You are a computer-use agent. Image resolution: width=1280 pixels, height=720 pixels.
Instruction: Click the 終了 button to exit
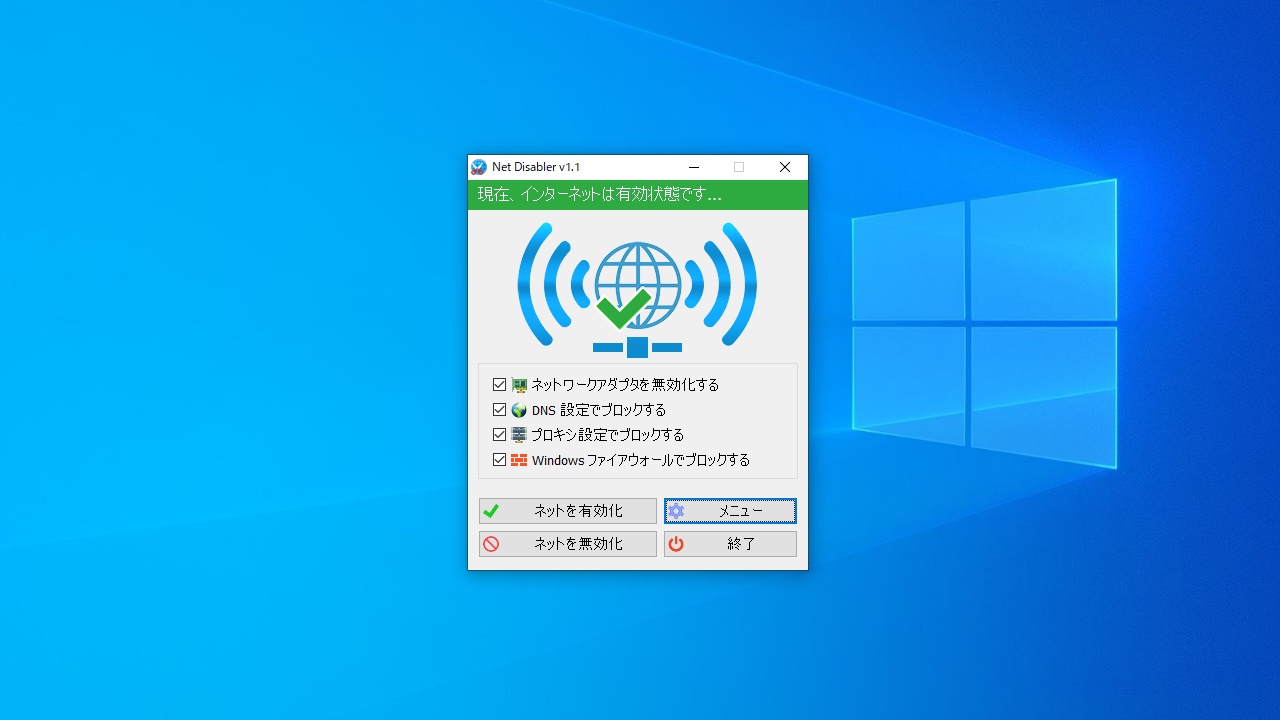(730, 544)
